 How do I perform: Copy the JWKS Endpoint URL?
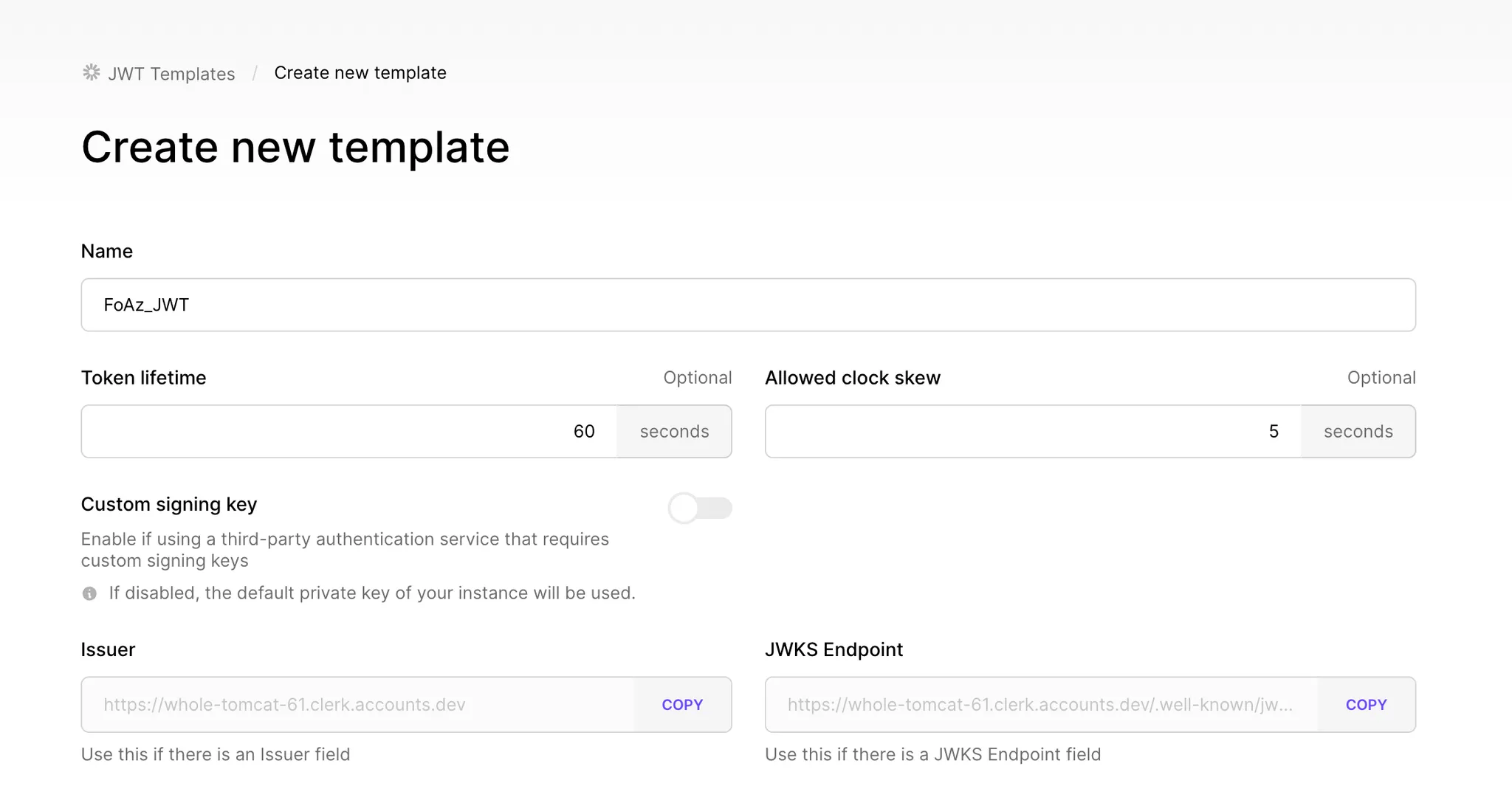(1366, 705)
